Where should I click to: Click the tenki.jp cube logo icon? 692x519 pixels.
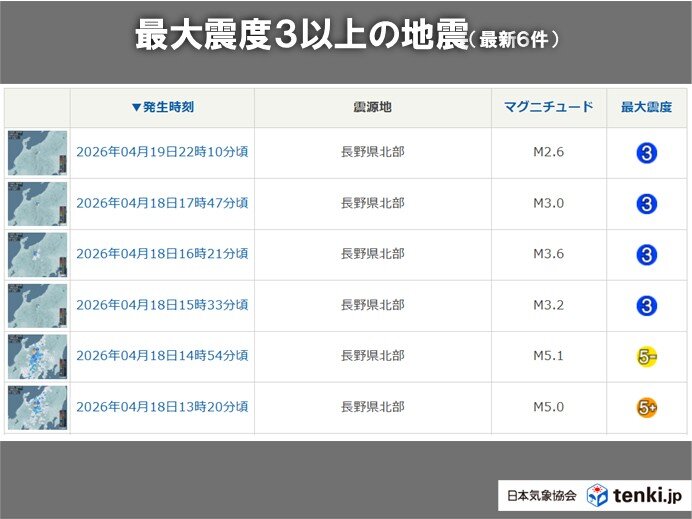click(x=597, y=495)
